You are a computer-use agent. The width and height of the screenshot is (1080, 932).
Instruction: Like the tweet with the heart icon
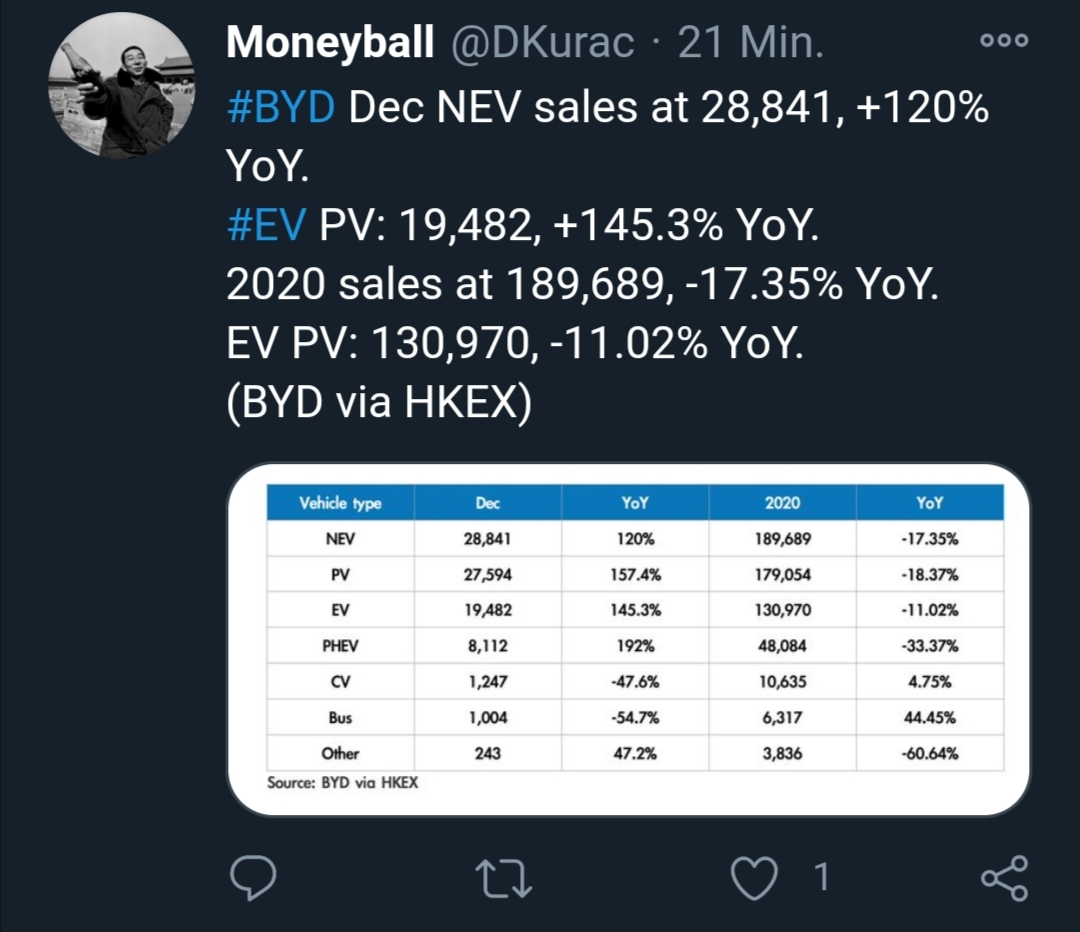click(x=756, y=878)
